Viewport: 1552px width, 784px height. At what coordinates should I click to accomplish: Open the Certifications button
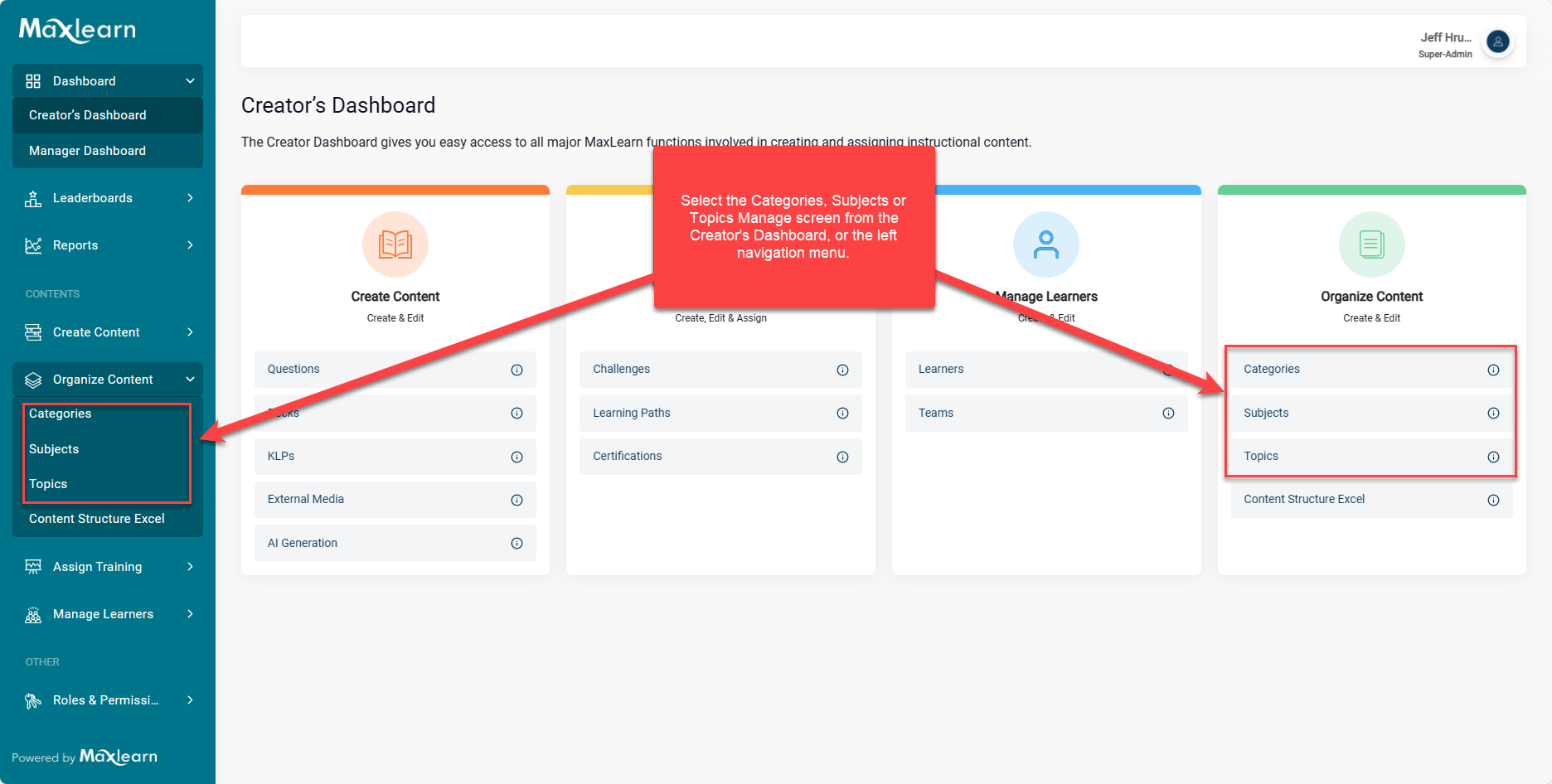pyautogui.click(x=721, y=457)
